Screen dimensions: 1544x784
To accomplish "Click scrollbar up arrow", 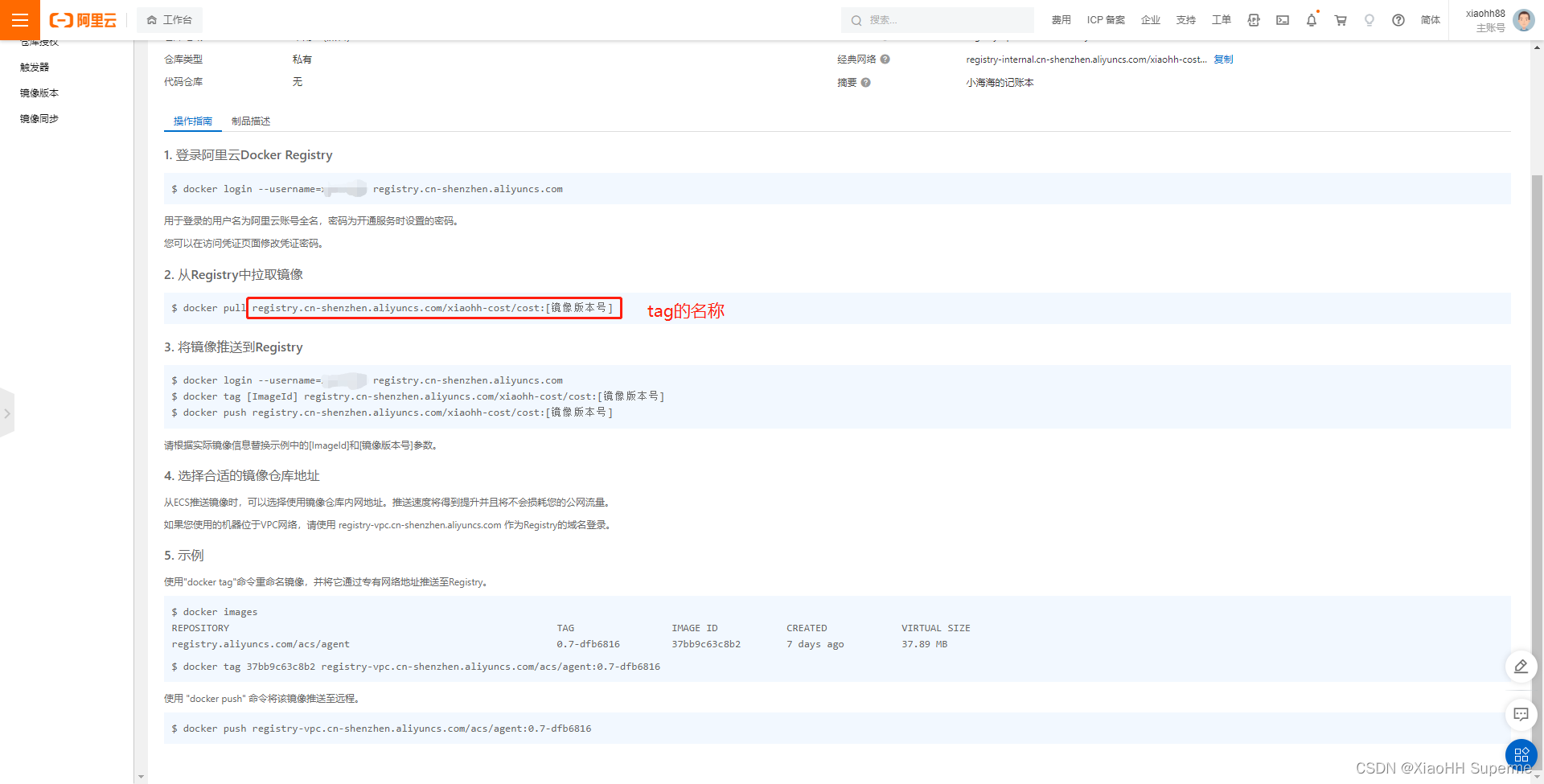I will (1537, 47).
